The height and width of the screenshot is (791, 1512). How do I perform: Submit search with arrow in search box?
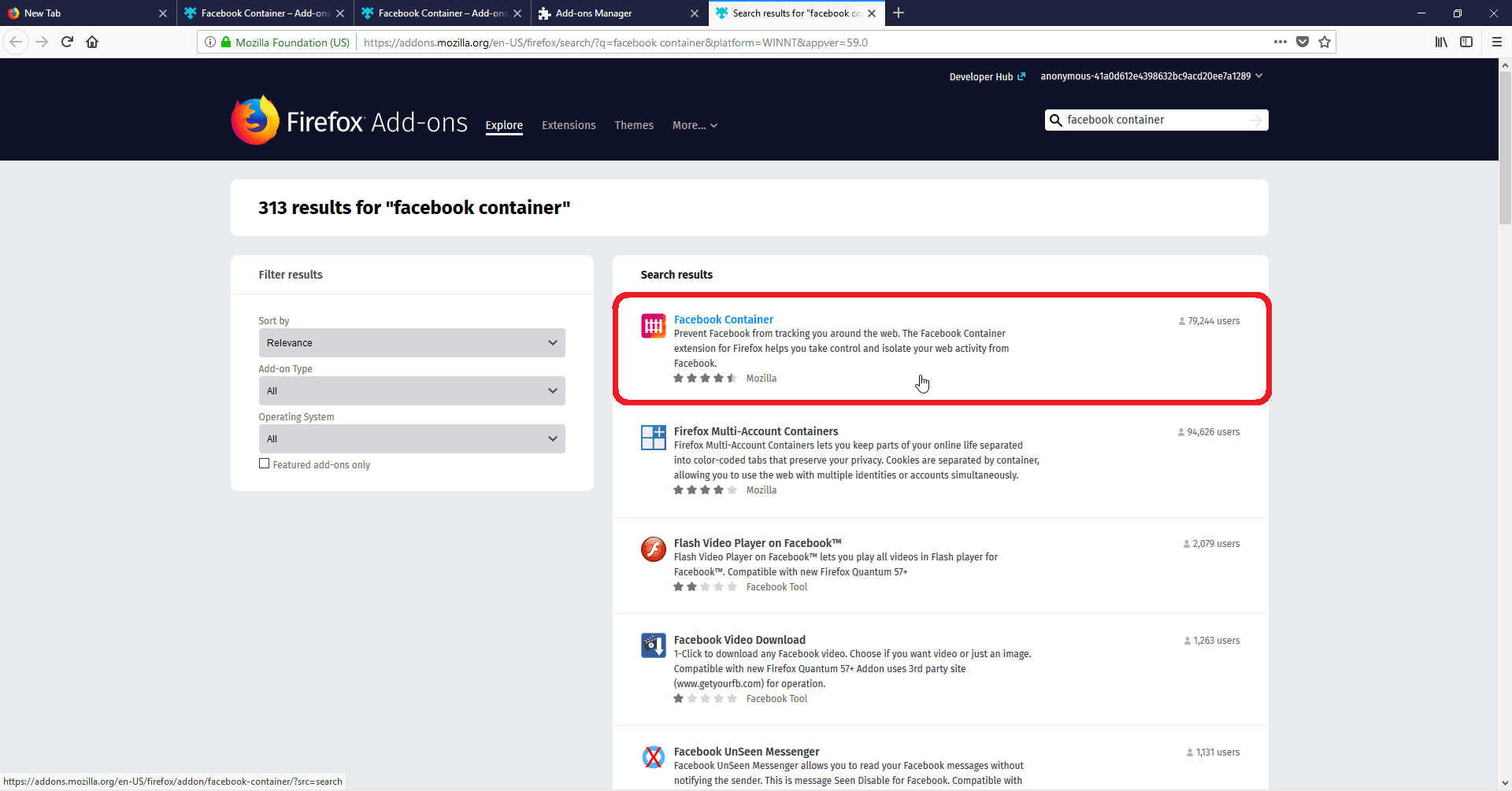pos(1256,120)
